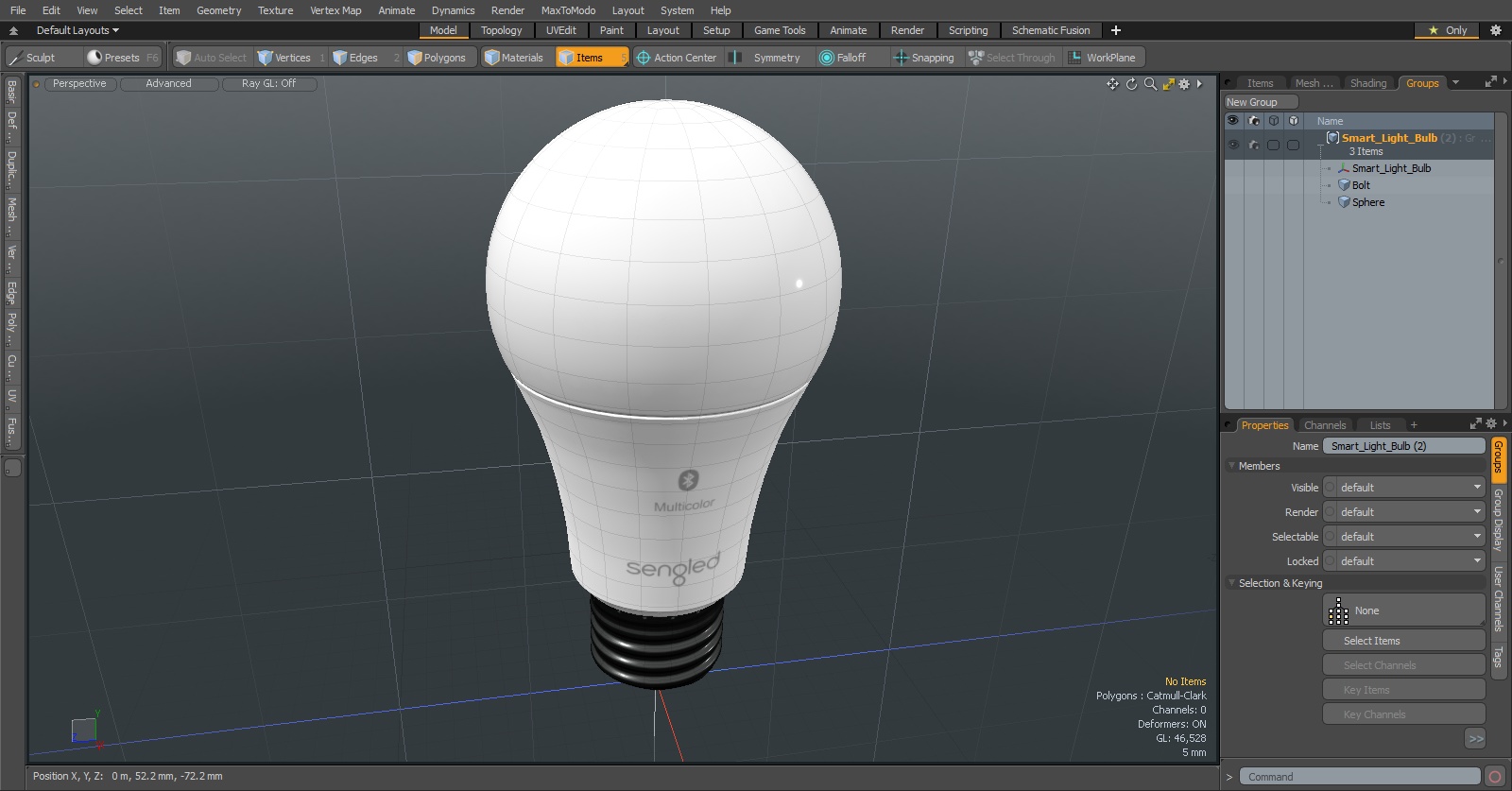Open the Selectable default dropdown
The height and width of the screenshot is (791, 1512).
pyautogui.click(x=1411, y=537)
